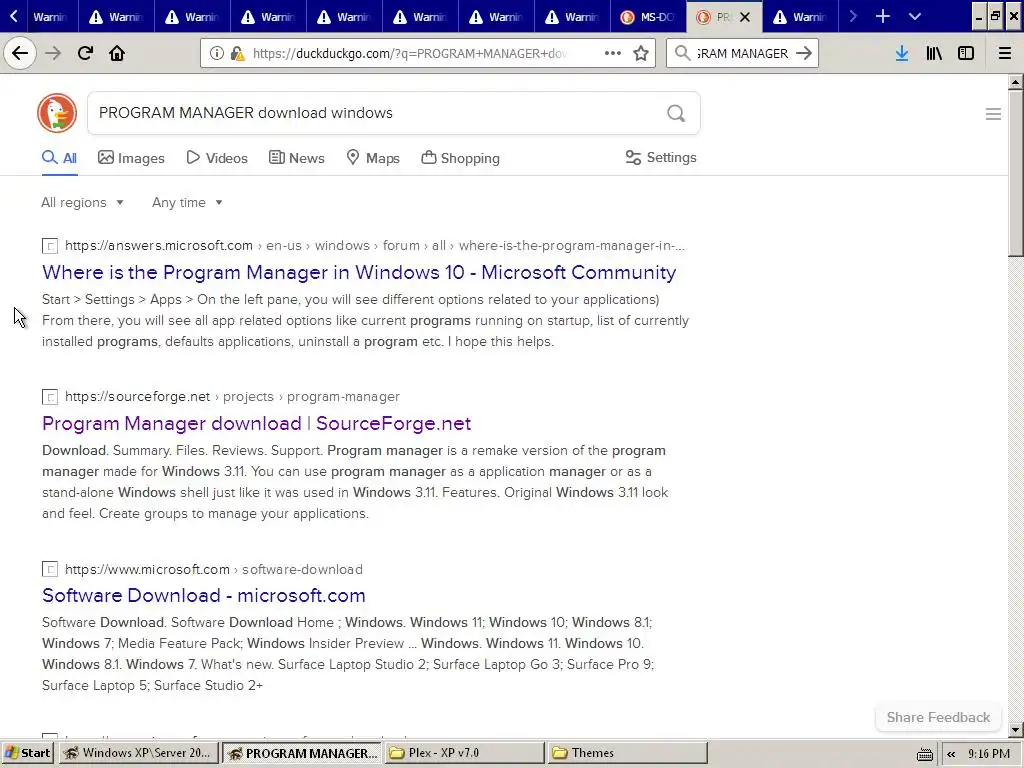Toggle the sidebar view icon
The height and width of the screenshot is (768, 1024).
[x=966, y=53]
